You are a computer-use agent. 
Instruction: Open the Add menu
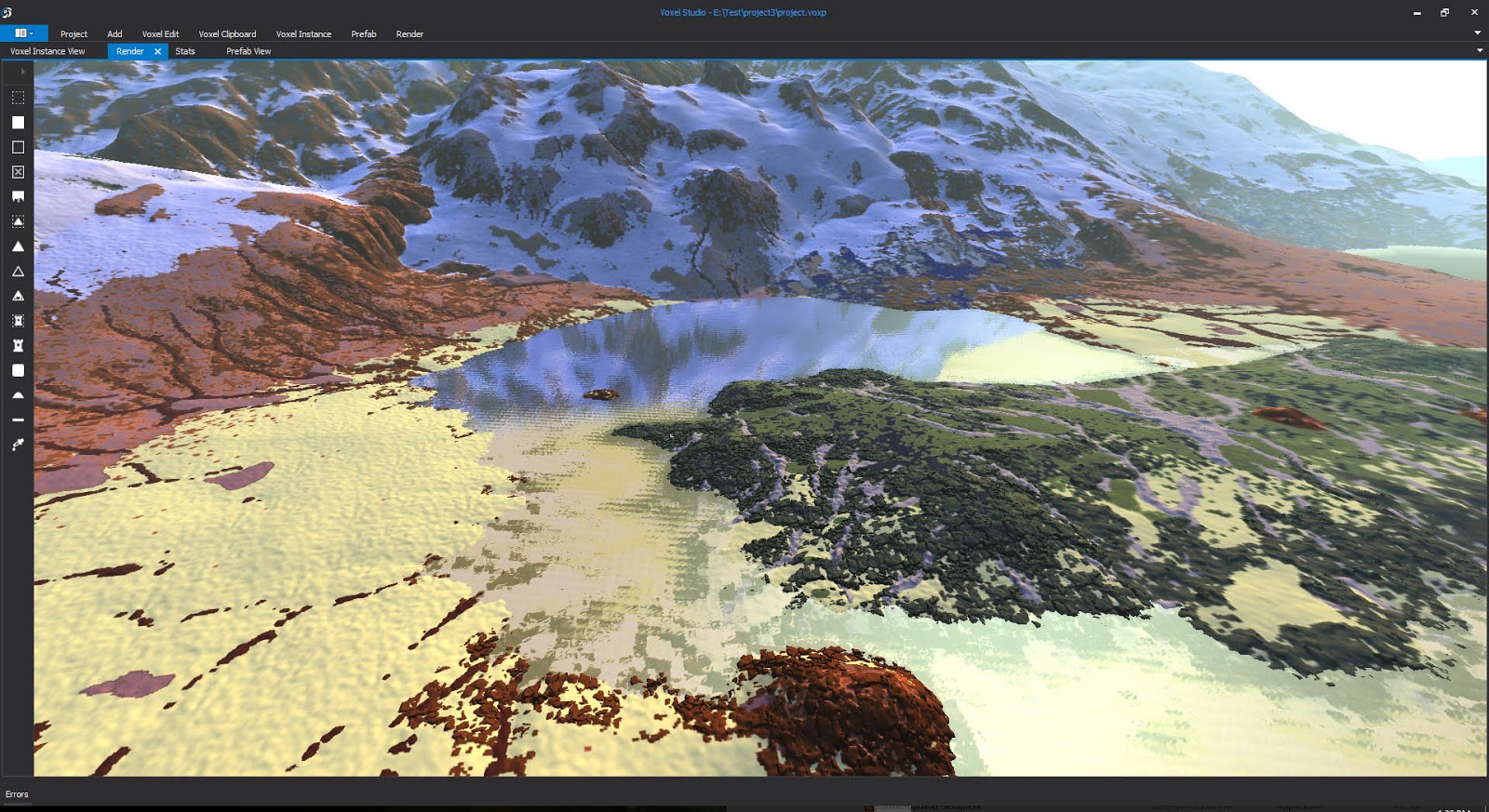coord(114,33)
